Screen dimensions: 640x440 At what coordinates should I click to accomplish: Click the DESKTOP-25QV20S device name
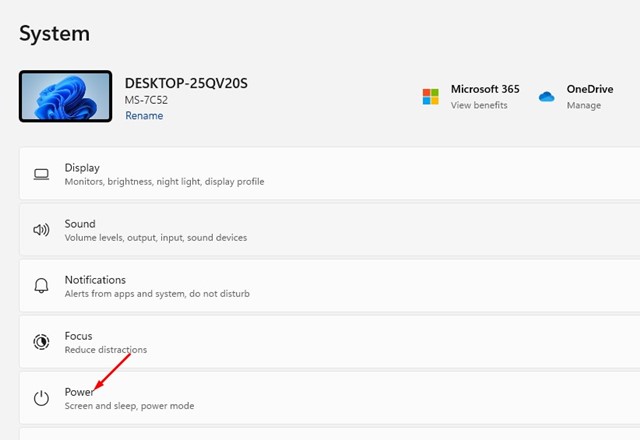point(186,82)
